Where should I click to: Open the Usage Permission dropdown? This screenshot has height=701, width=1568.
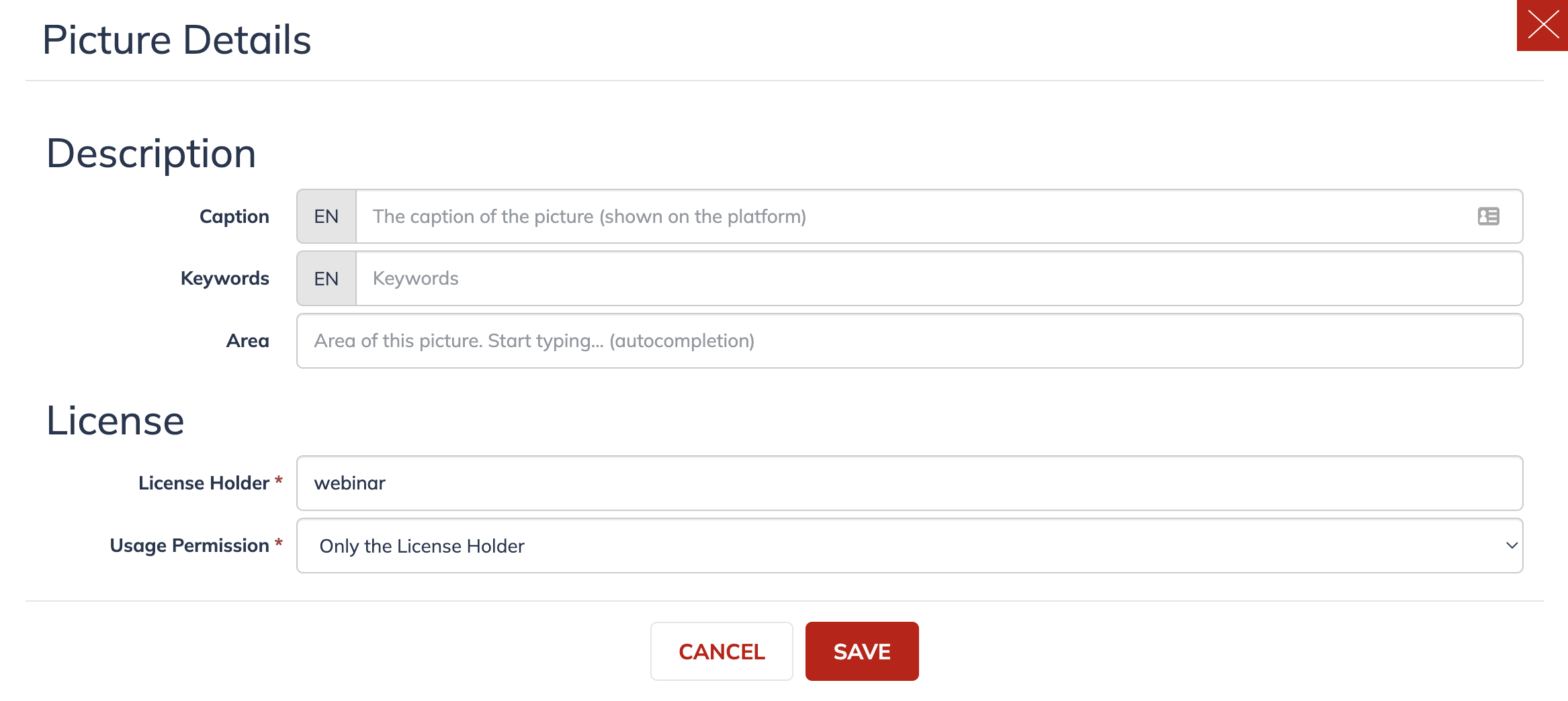910,546
